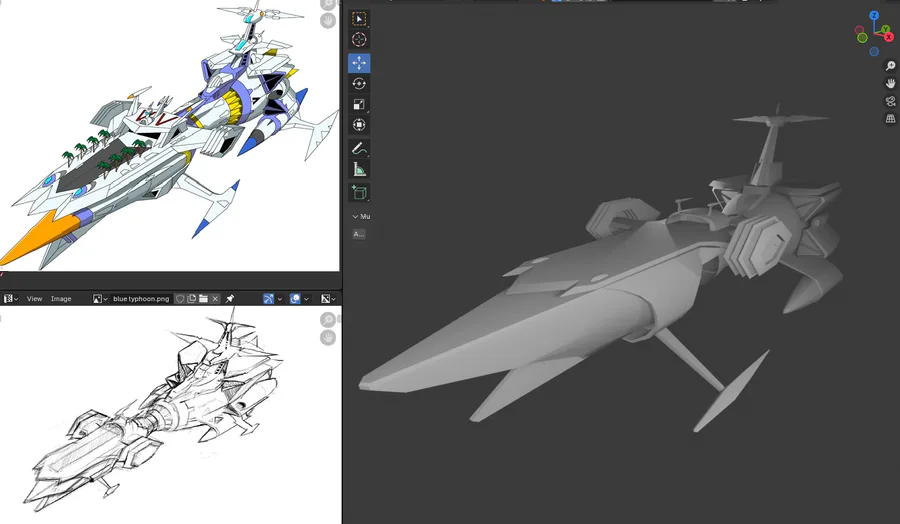Toggle camera view in 3D viewport
Screen dimensions: 900x524
pos(890,102)
